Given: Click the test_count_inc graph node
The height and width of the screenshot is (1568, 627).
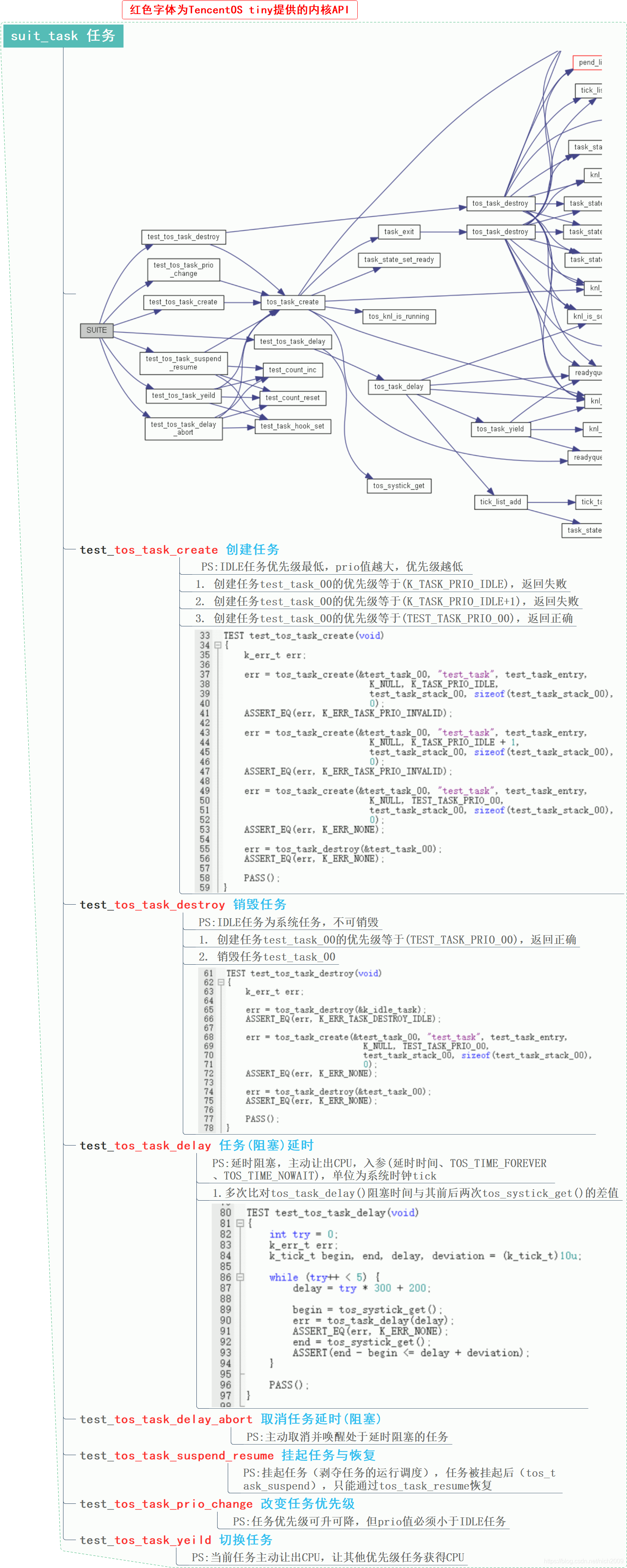Looking at the screenshot, I should click(292, 370).
